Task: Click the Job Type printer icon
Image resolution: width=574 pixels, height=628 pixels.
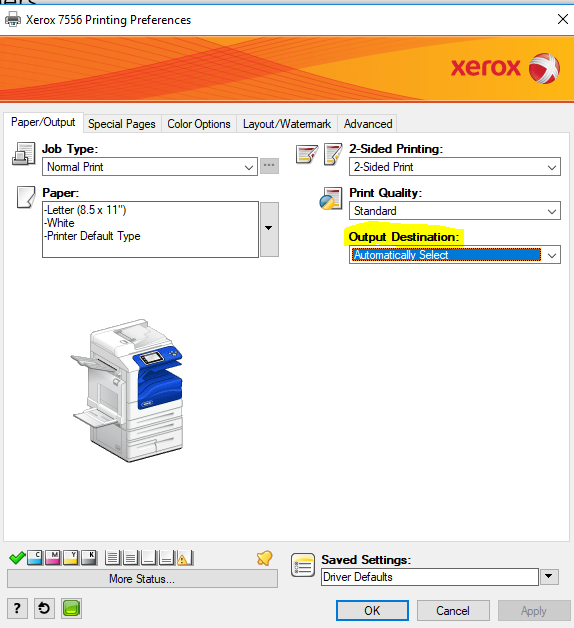Action: tap(24, 154)
